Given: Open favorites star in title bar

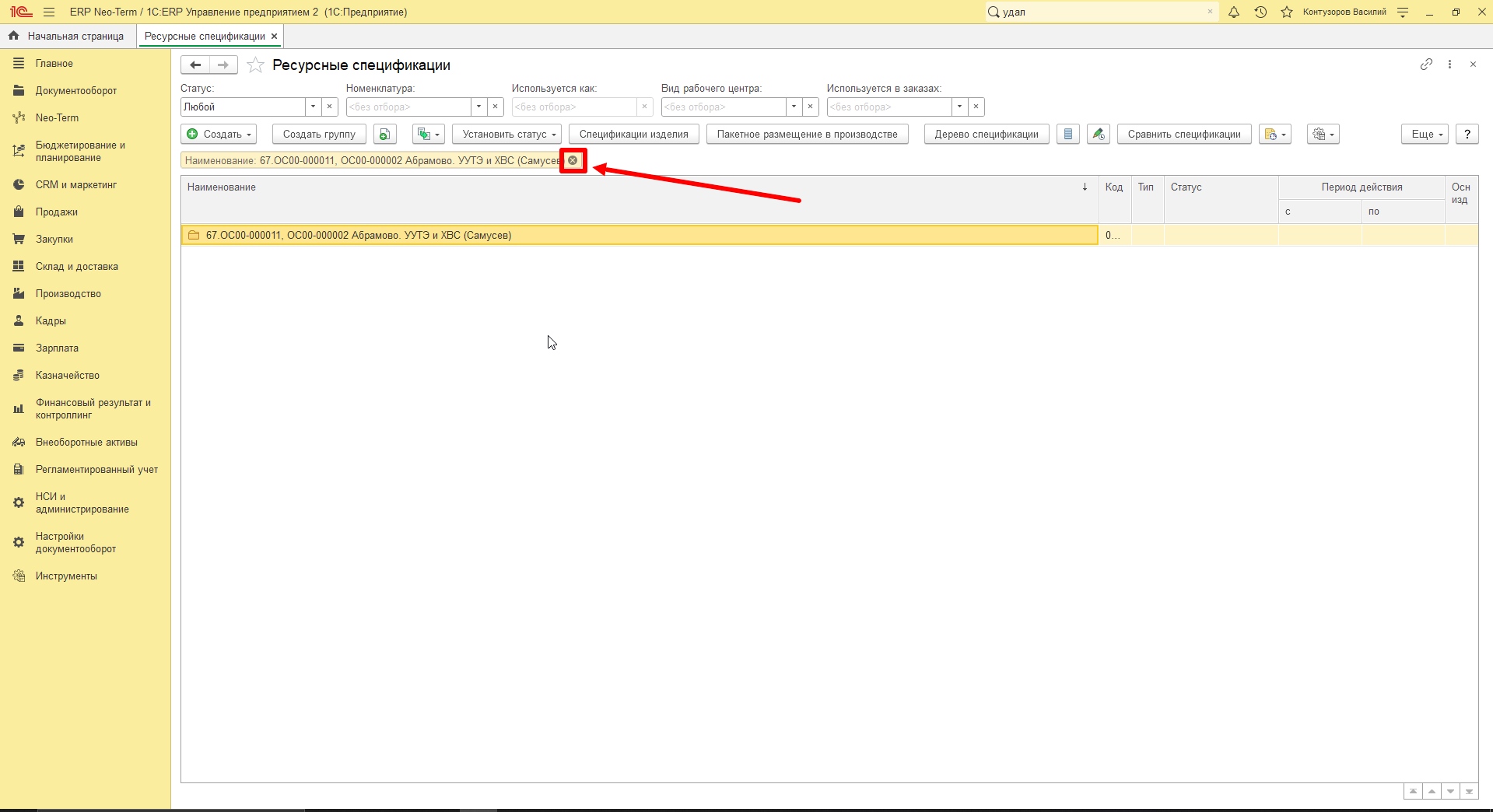Looking at the screenshot, I should [x=1287, y=12].
